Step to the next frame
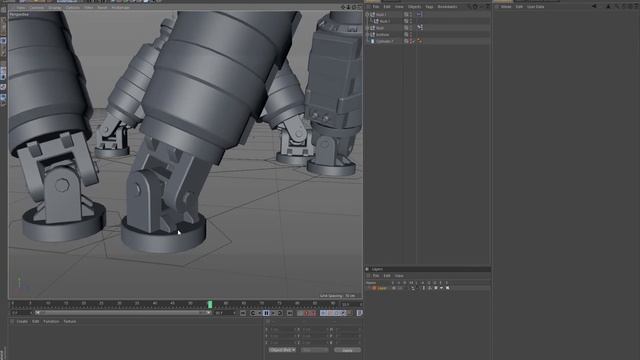 (x=273, y=313)
